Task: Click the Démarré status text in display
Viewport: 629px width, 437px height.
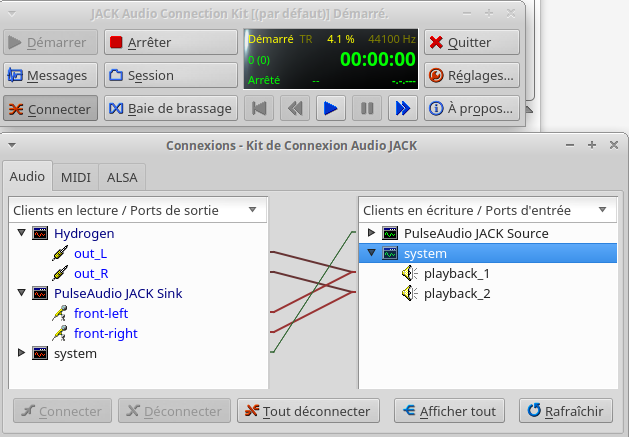Action: coord(271,39)
